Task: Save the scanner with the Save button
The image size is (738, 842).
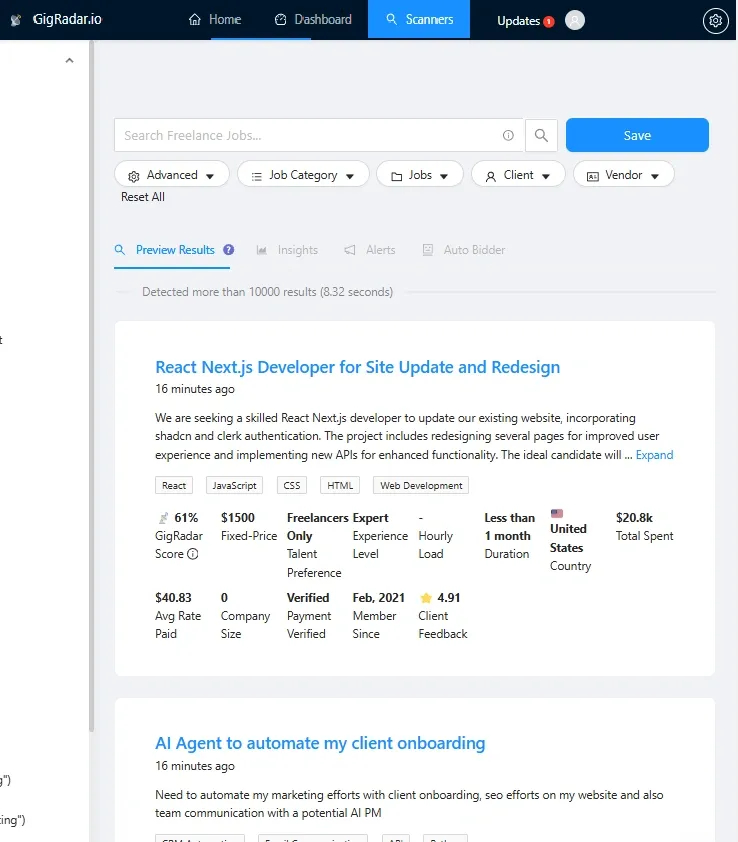Action: [x=637, y=135]
